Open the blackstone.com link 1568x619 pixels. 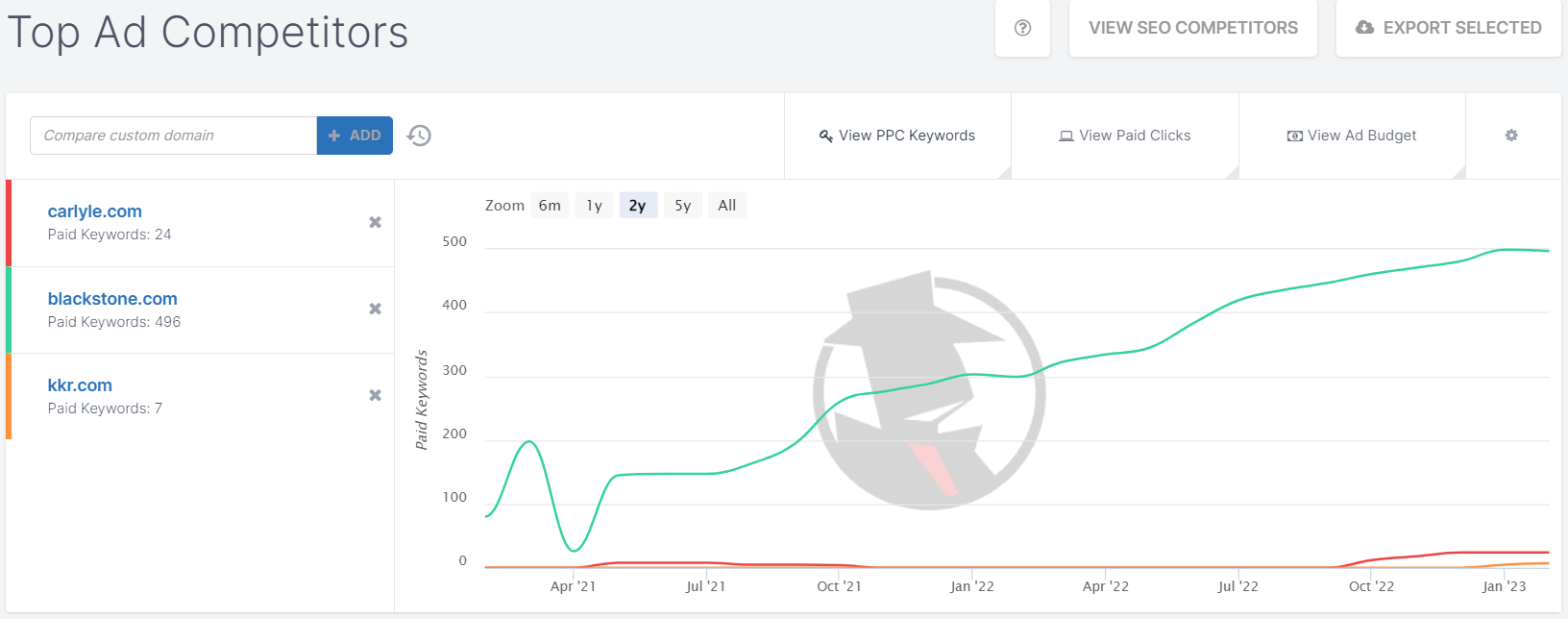pyautogui.click(x=112, y=299)
